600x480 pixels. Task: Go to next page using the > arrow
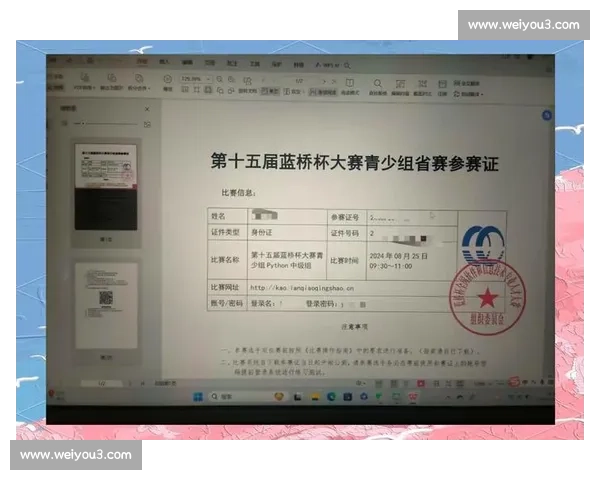pyautogui.click(x=324, y=81)
